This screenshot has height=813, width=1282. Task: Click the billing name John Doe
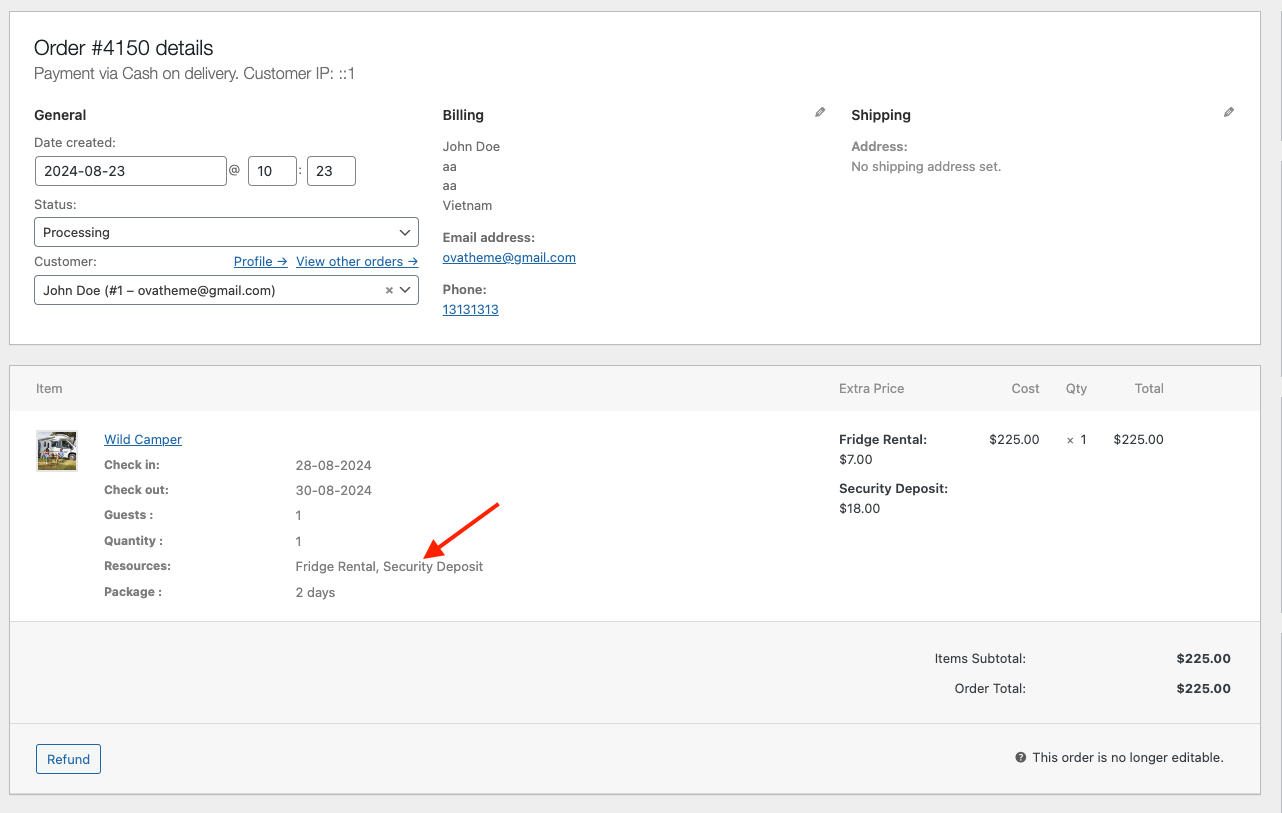point(471,146)
